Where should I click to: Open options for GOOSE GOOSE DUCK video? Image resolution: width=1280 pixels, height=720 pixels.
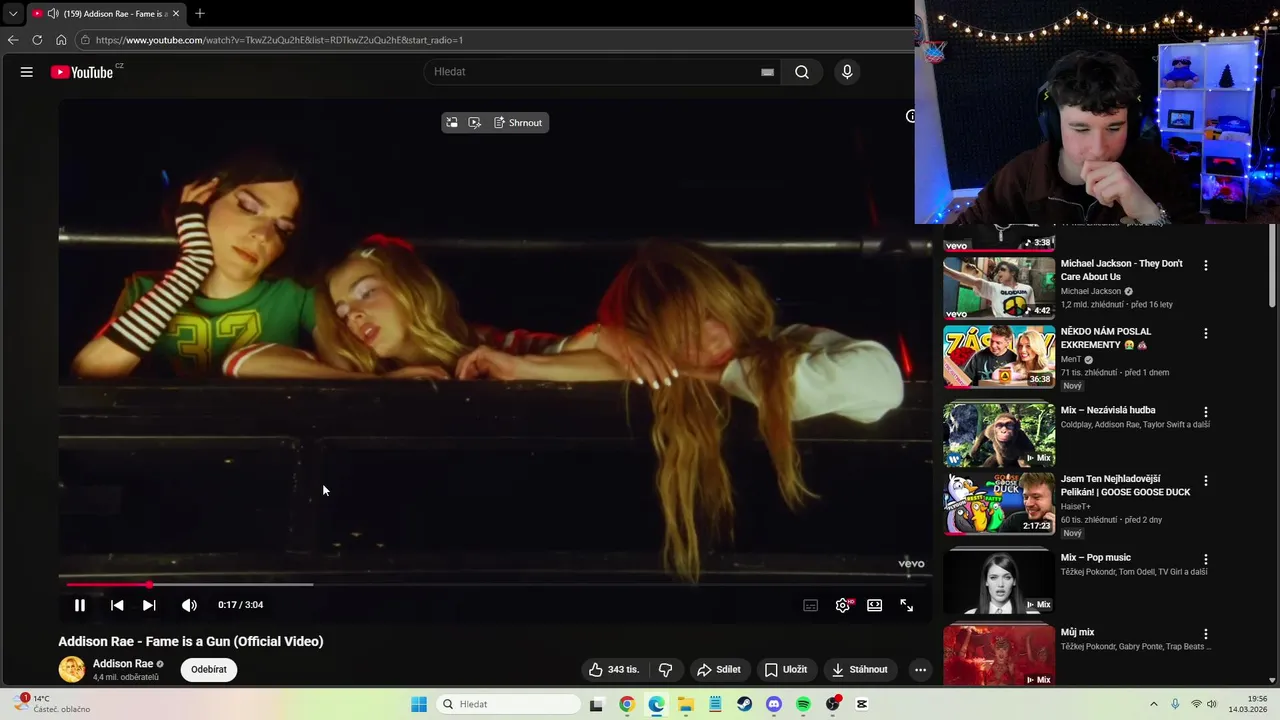1206,481
